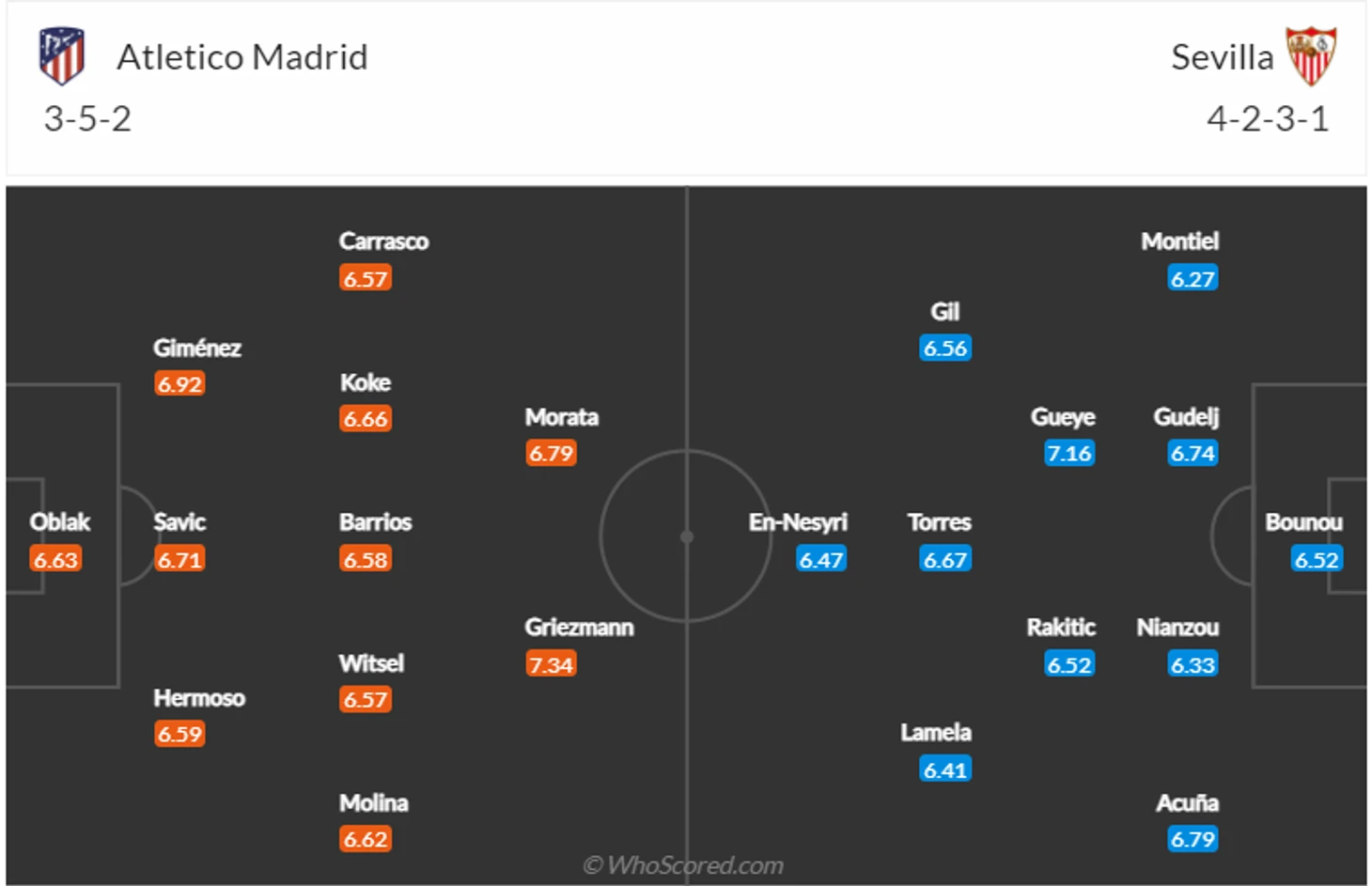Click Montiel's 6.27 rating badge
Image resolution: width=1372 pixels, height=886 pixels.
click(x=1193, y=278)
